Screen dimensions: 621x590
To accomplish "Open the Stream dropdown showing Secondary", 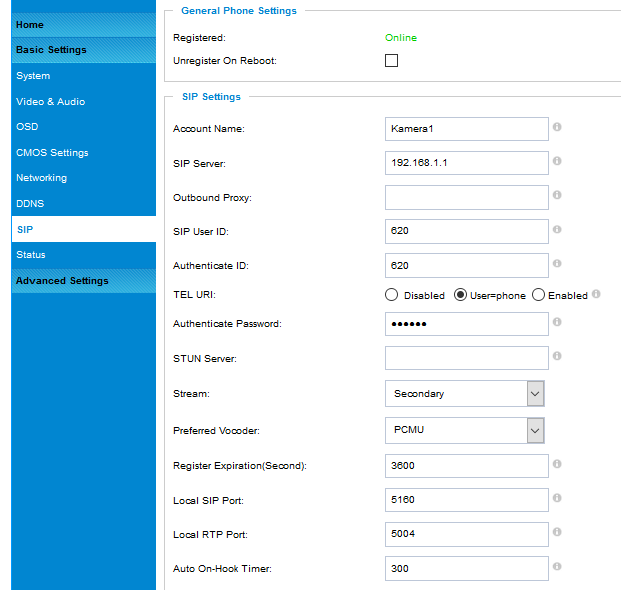I will click(465, 394).
